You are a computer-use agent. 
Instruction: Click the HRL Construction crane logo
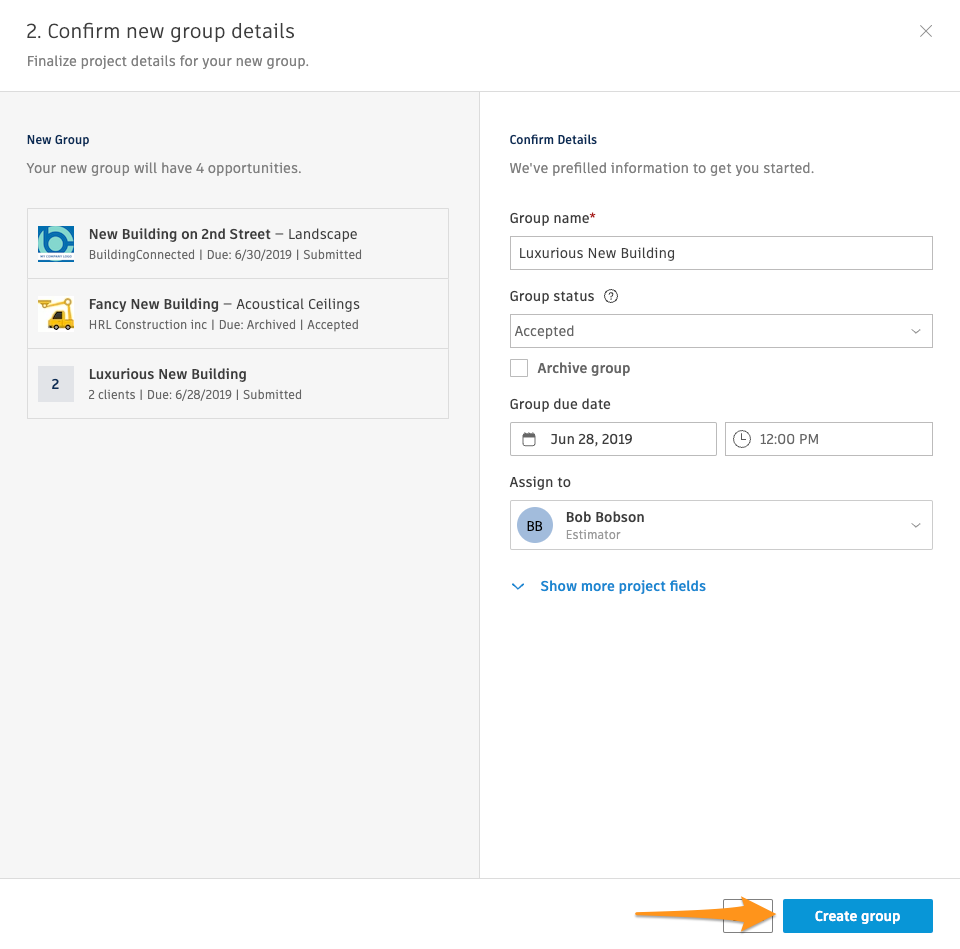[56, 314]
